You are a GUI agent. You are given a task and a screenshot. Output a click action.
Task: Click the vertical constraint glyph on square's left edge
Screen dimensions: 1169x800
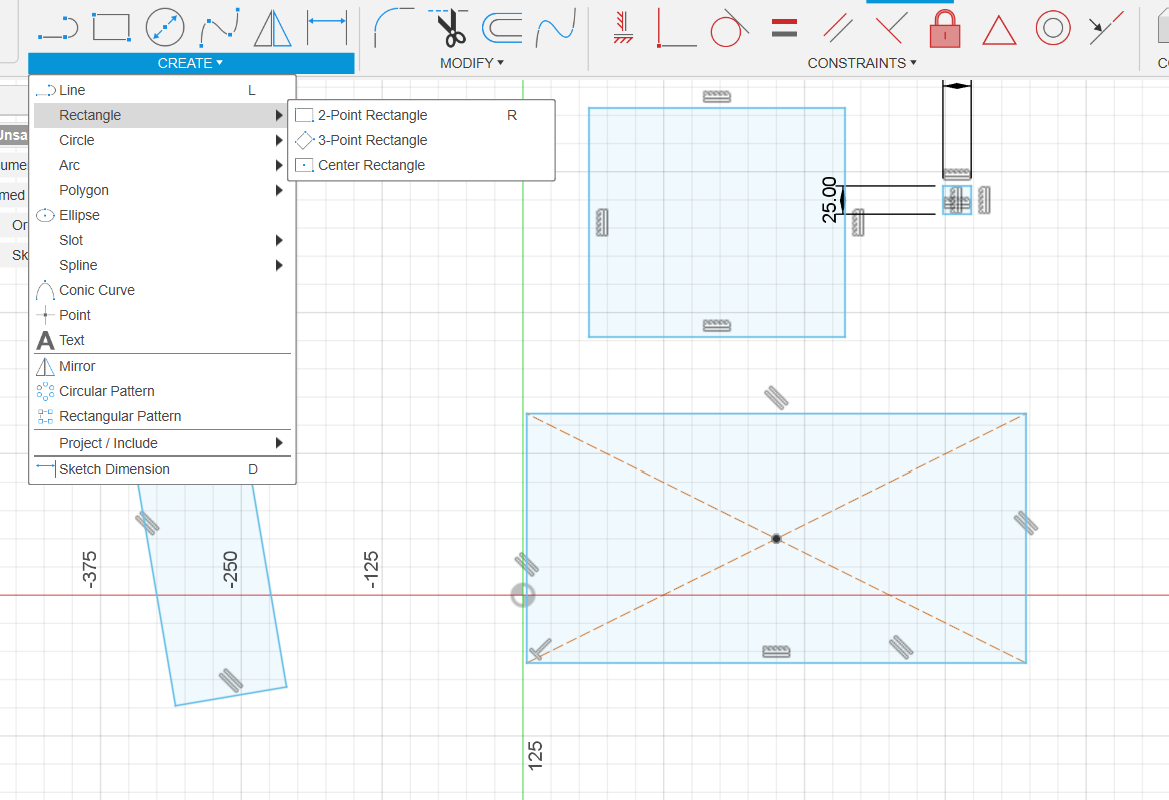(602, 222)
